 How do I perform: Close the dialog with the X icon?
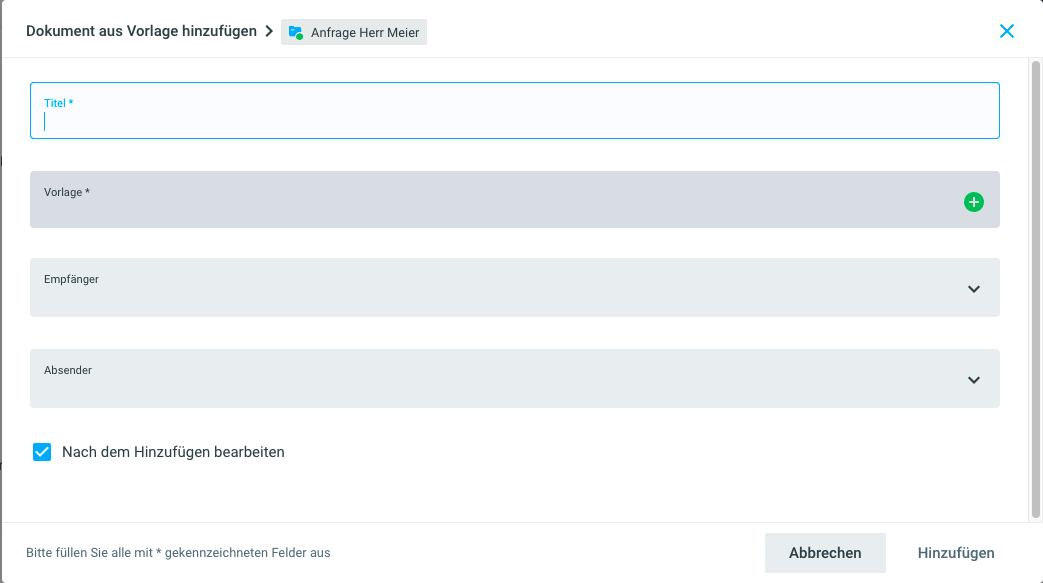tap(1007, 31)
